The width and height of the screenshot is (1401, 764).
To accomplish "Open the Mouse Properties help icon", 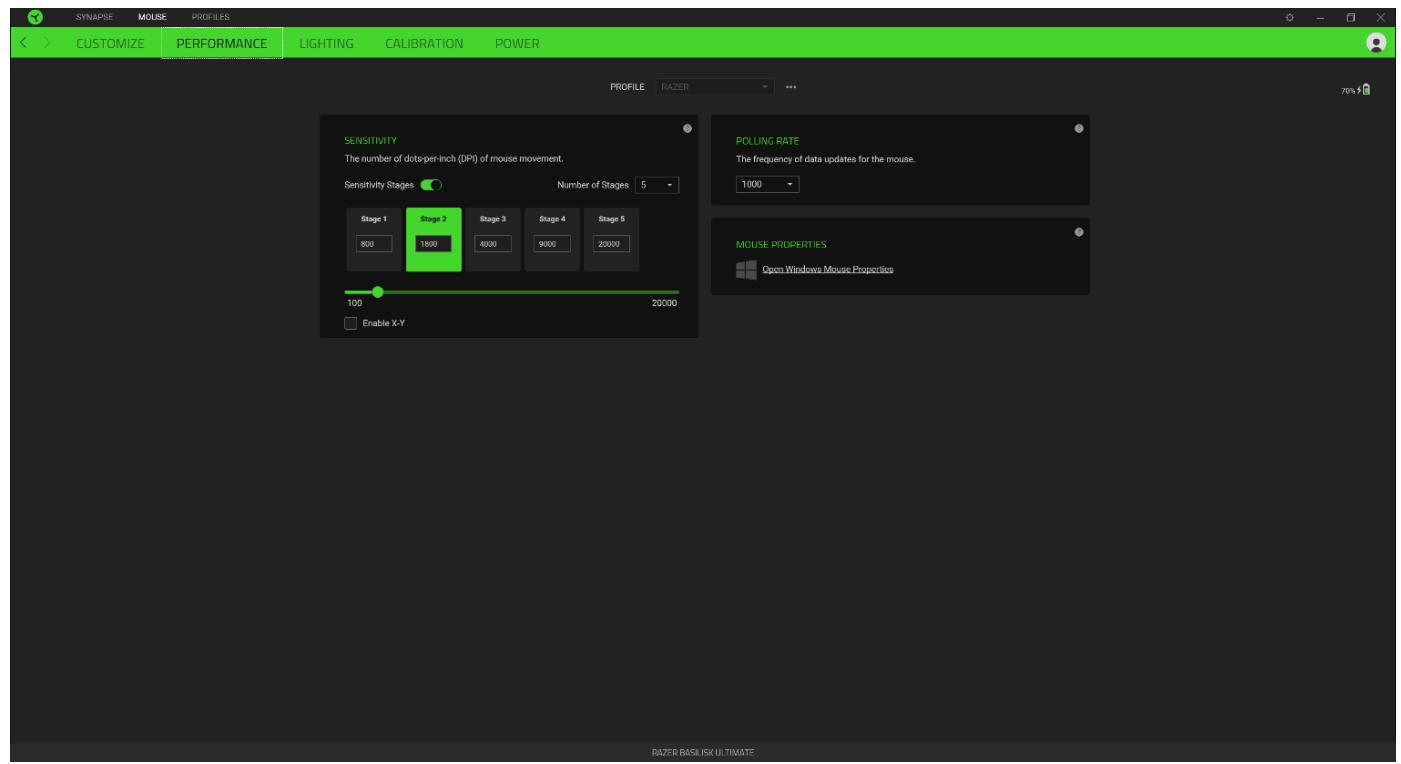I will (x=1078, y=232).
